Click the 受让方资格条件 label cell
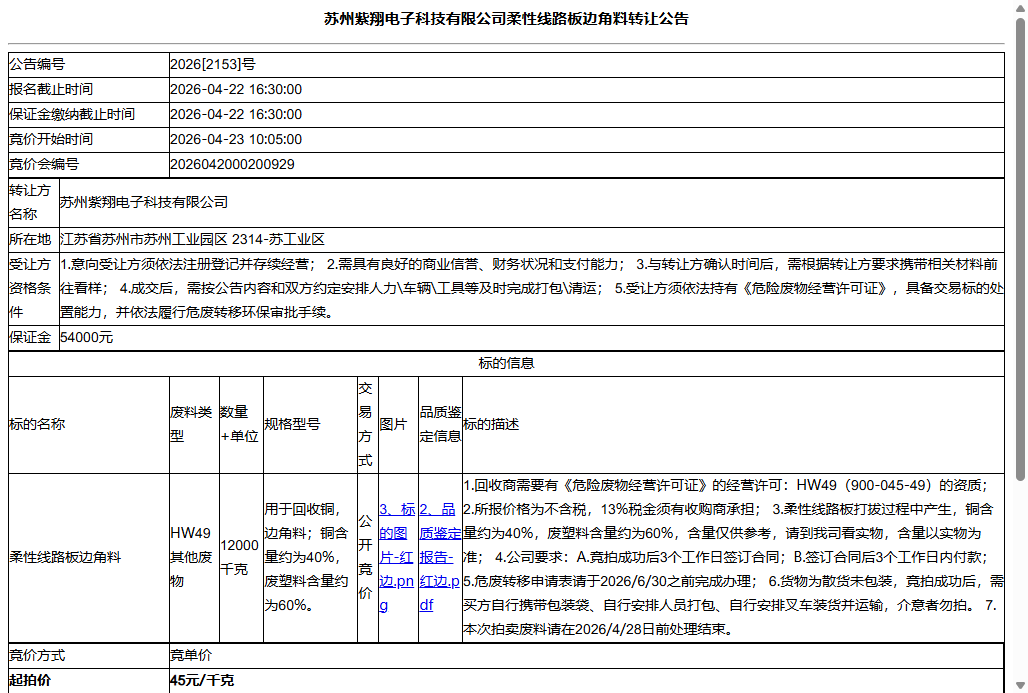Image resolution: width=1028 pixels, height=693 pixels. pos(33,288)
